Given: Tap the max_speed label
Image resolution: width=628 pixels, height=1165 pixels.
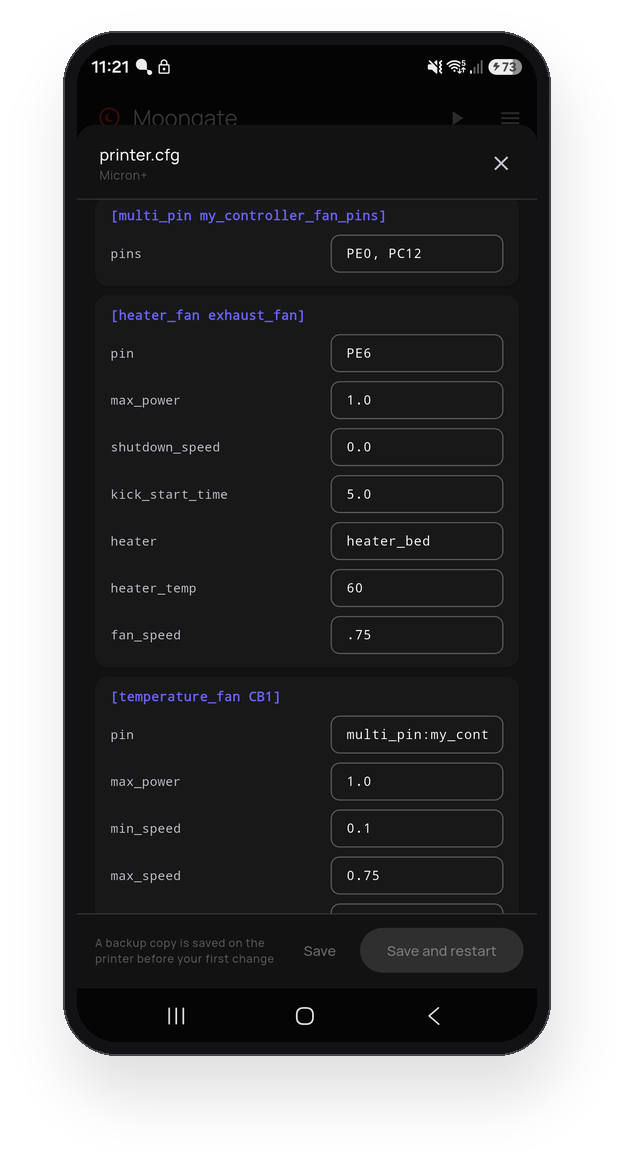Looking at the screenshot, I should (x=146, y=876).
